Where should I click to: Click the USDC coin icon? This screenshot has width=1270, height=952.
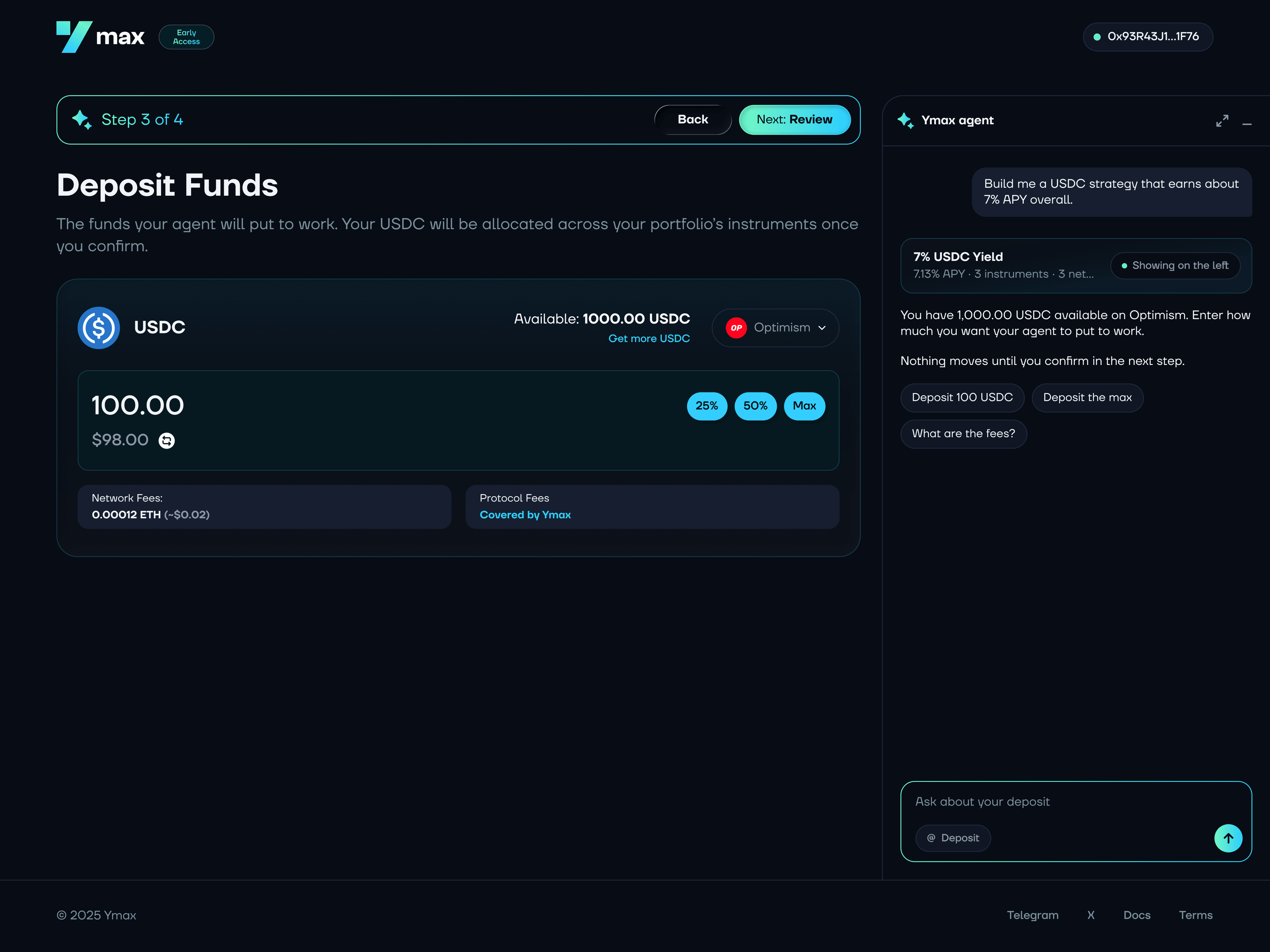click(x=99, y=327)
